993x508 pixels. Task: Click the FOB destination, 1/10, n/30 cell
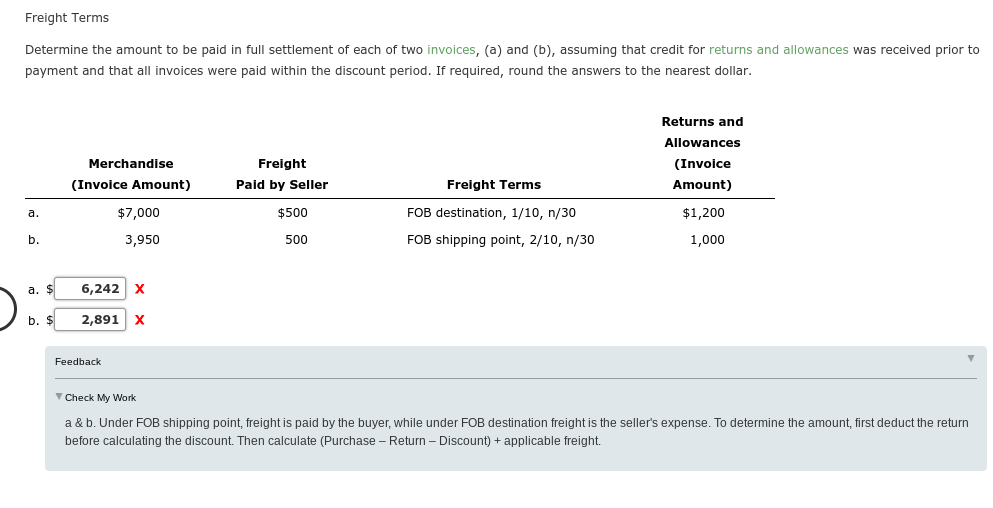491,213
